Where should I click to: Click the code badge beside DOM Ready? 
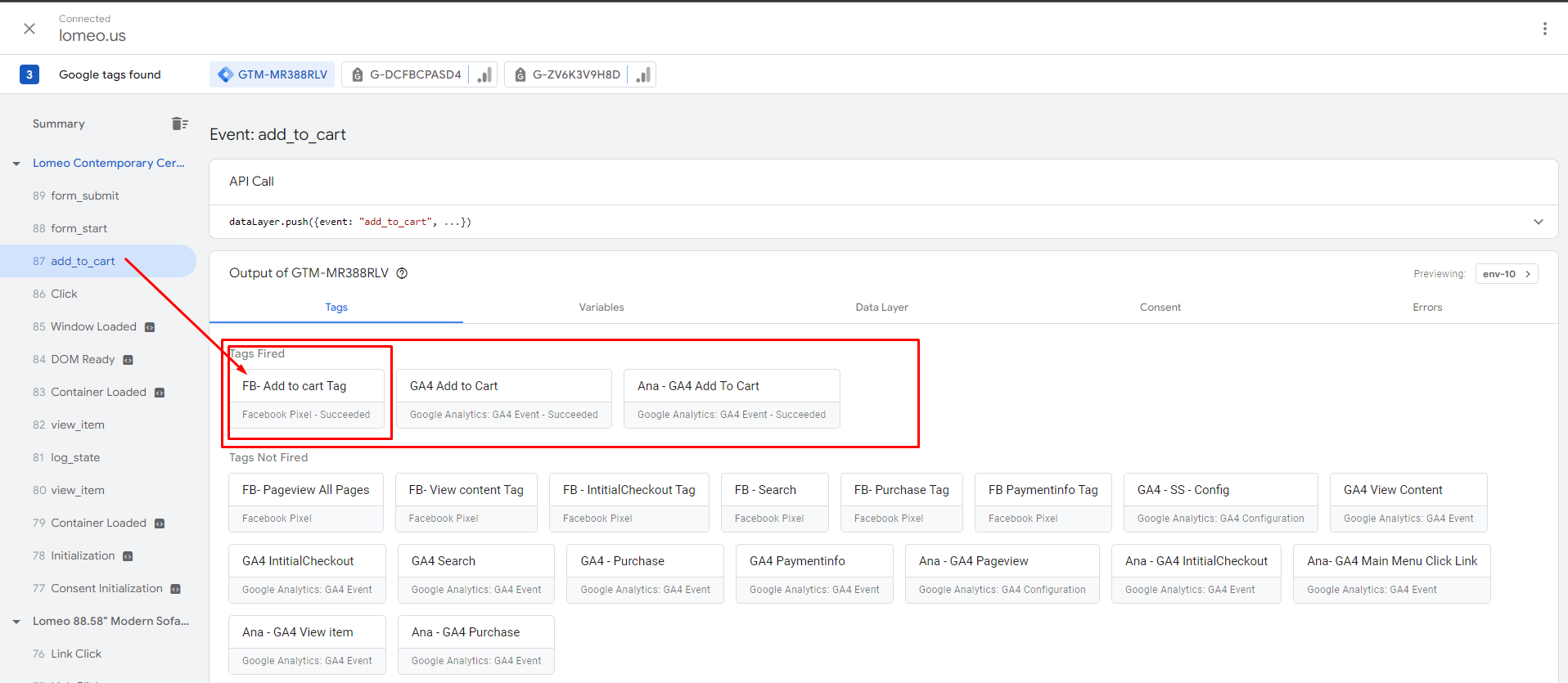[128, 360]
